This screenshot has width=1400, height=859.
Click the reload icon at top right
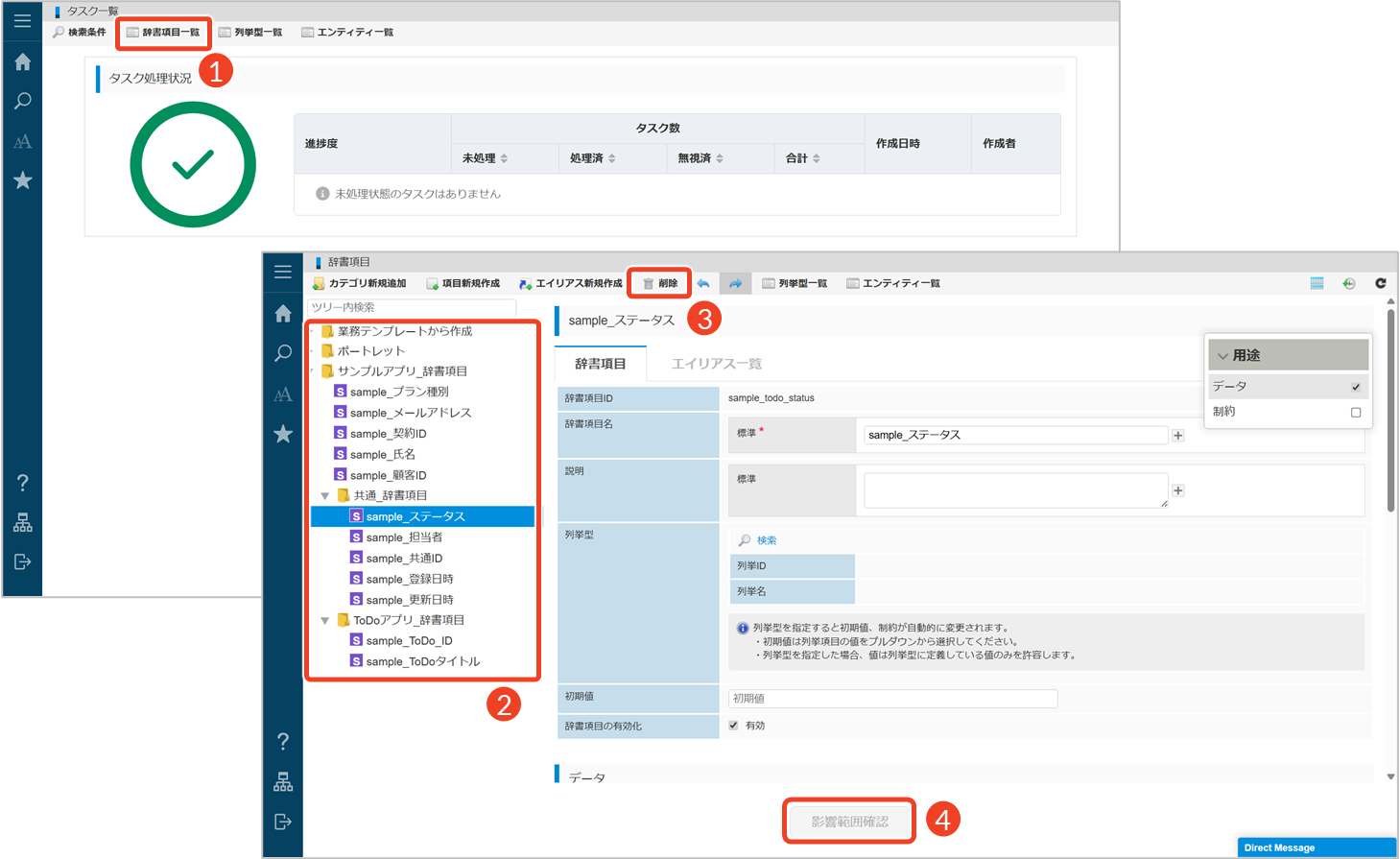1380,283
